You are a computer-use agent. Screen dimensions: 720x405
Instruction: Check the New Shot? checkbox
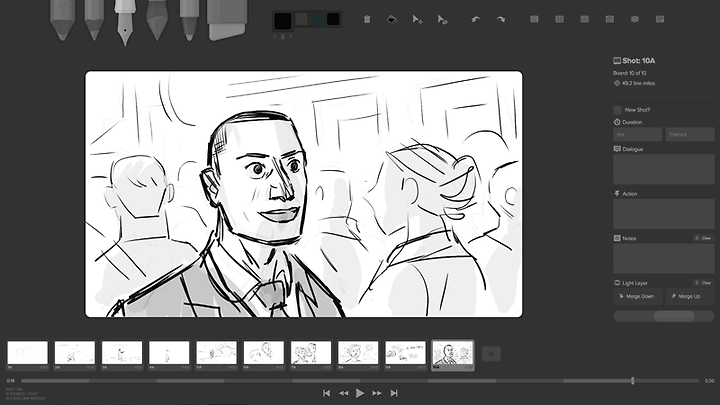coord(618,110)
